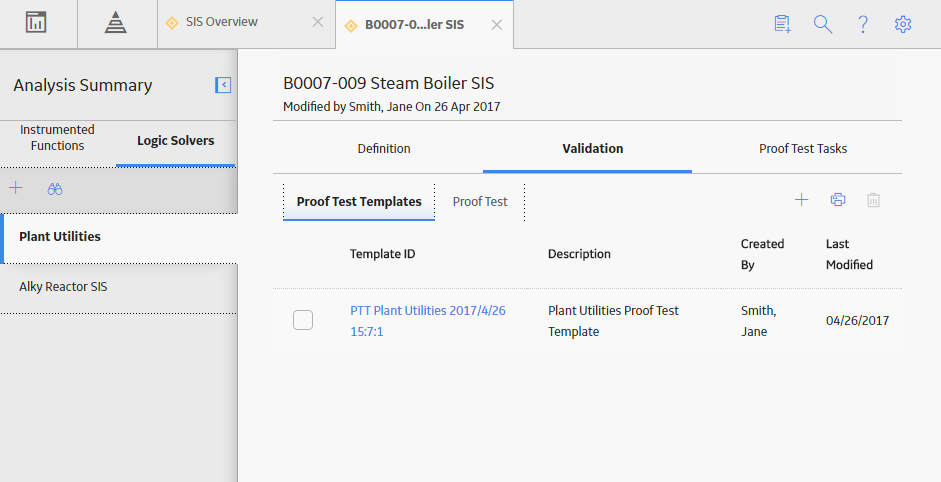This screenshot has height=482, width=941.
Task: Print the proof test template list
Action: point(838,200)
